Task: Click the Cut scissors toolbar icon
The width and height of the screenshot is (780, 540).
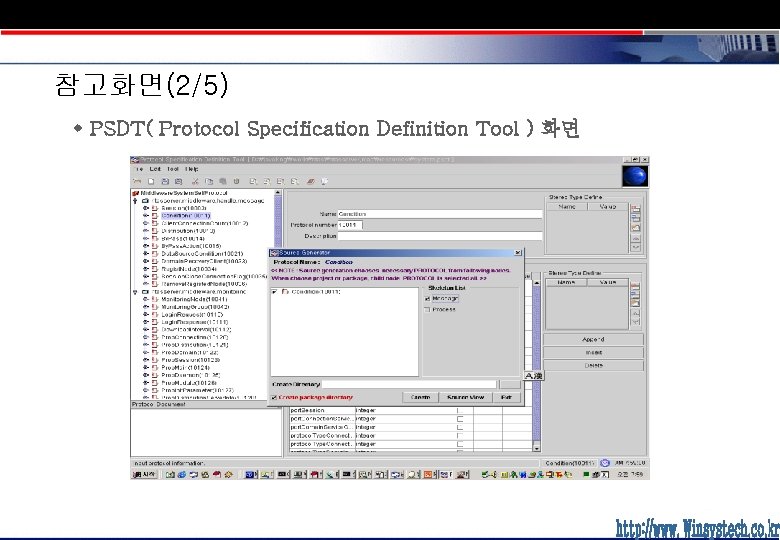Action: click(x=195, y=182)
